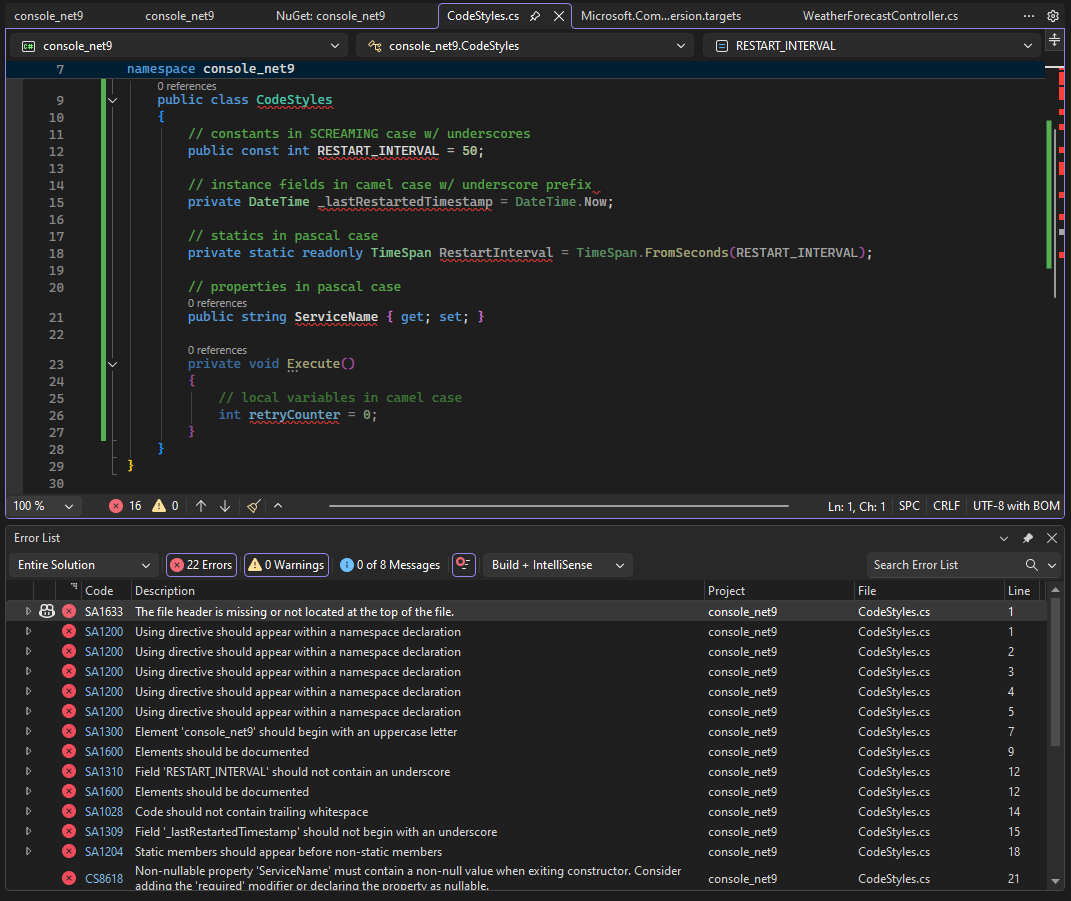Expand the code cleanup options caret
1071x901 pixels.
(x=278, y=506)
